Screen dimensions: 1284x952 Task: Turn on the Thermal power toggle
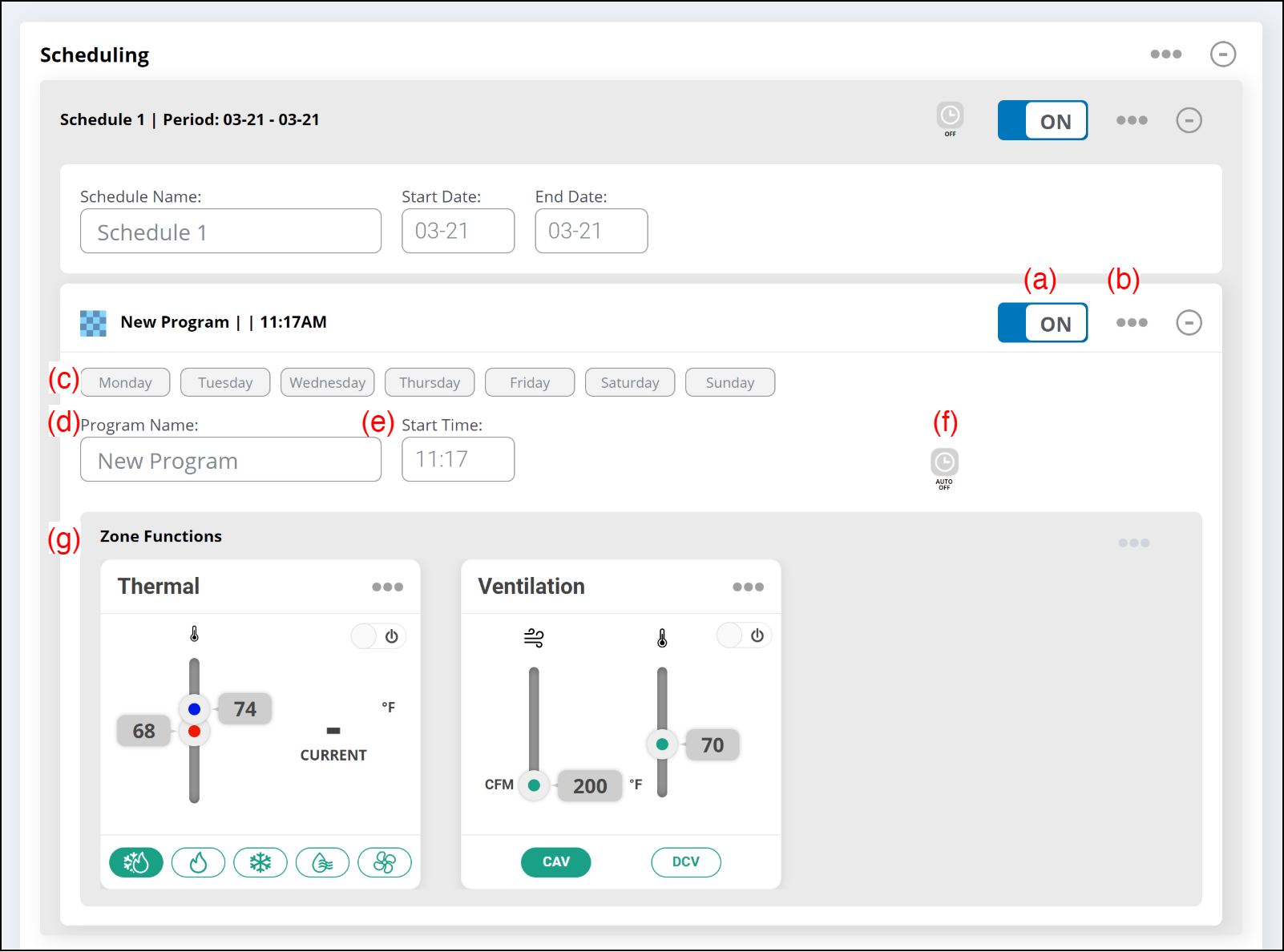click(378, 636)
